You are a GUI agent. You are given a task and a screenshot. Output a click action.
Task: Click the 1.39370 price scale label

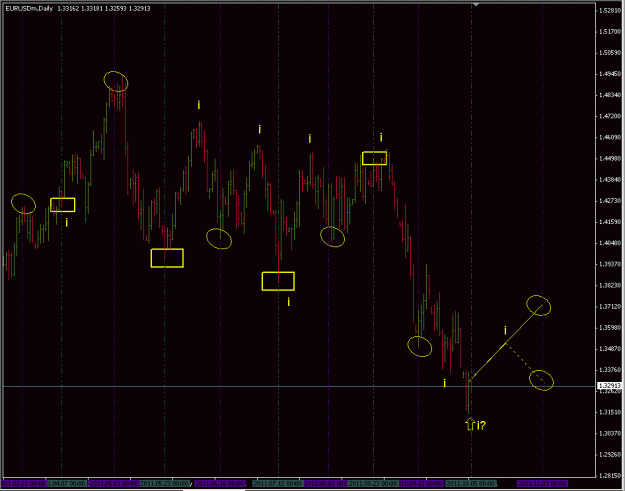[x=610, y=264]
